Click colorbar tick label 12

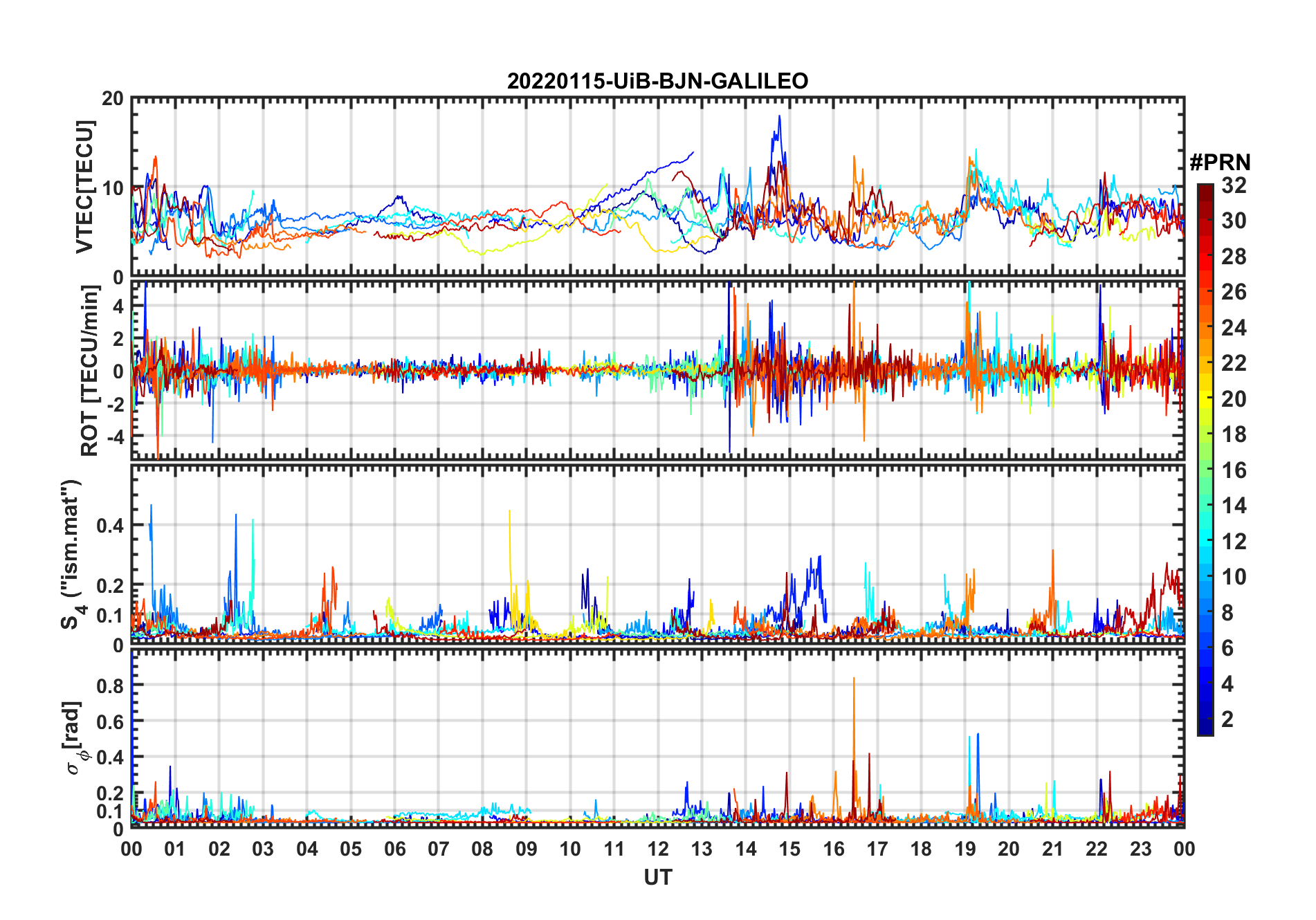[x=1234, y=541]
